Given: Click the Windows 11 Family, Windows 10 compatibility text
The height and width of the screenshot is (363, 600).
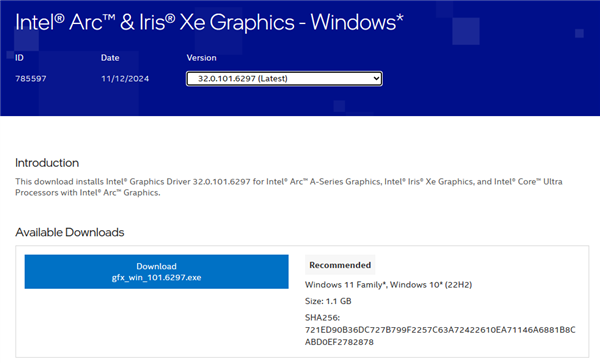Looking at the screenshot, I should coord(388,285).
